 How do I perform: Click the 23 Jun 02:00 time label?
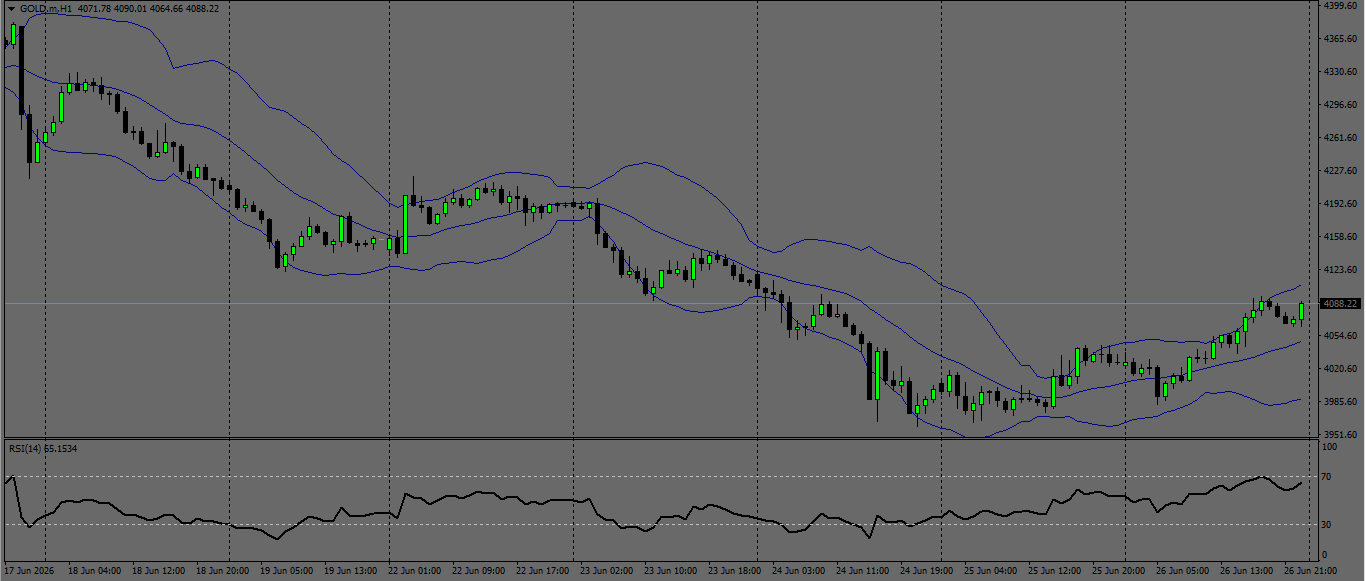[x=607, y=570]
